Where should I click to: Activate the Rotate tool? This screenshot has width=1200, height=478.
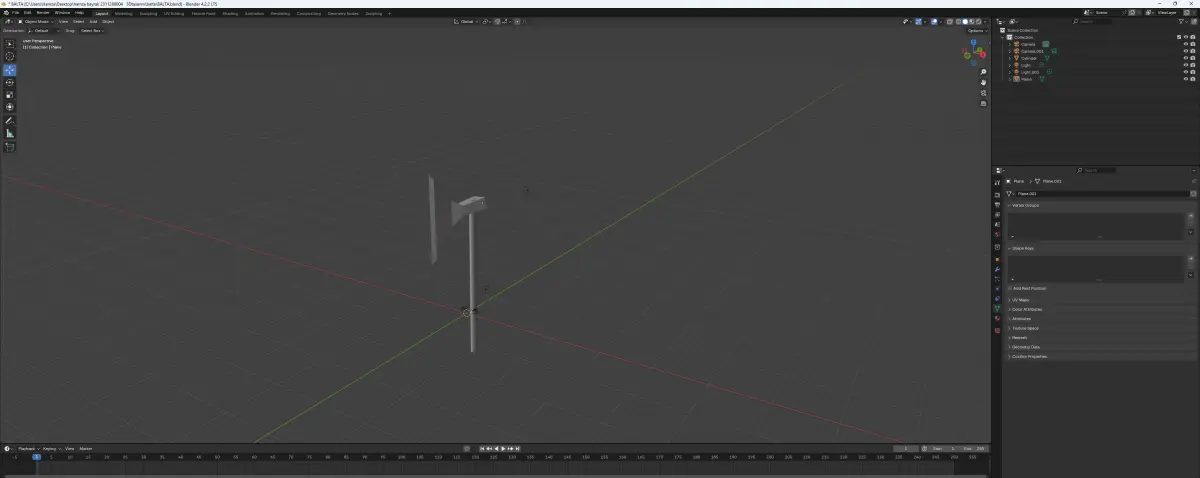point(10,82)
